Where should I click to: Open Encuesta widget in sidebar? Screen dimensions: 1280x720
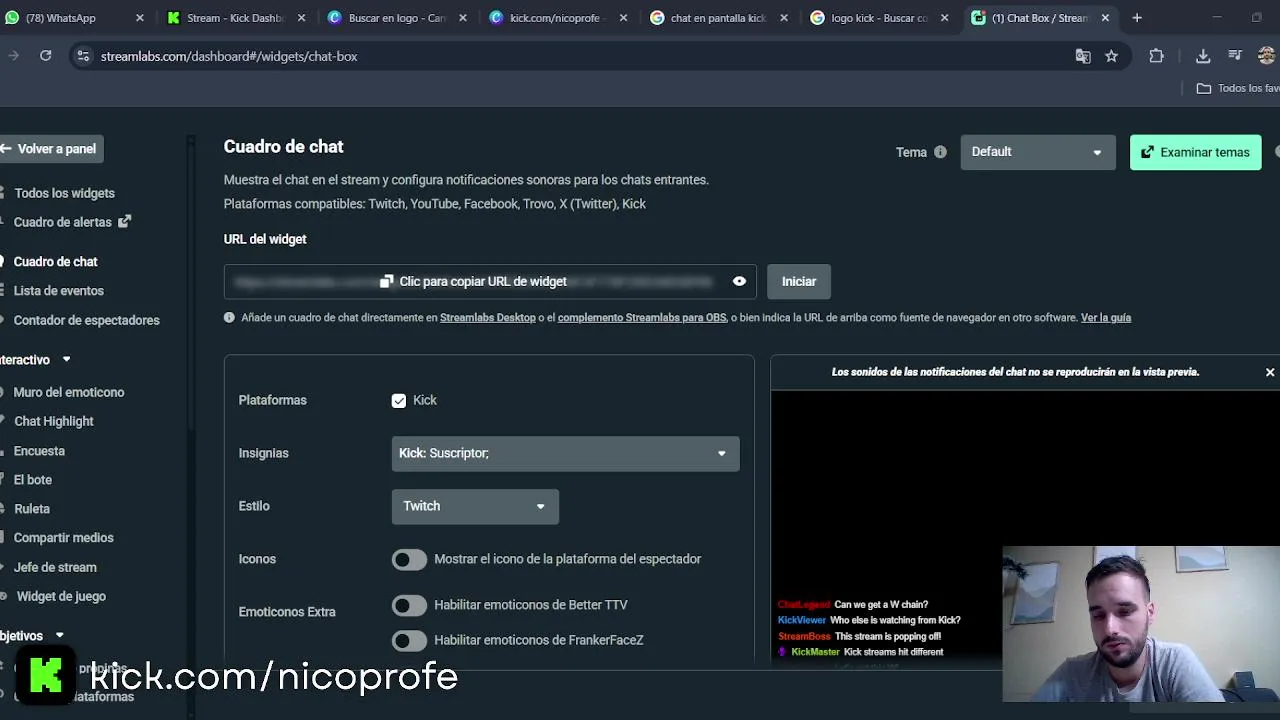39,451
